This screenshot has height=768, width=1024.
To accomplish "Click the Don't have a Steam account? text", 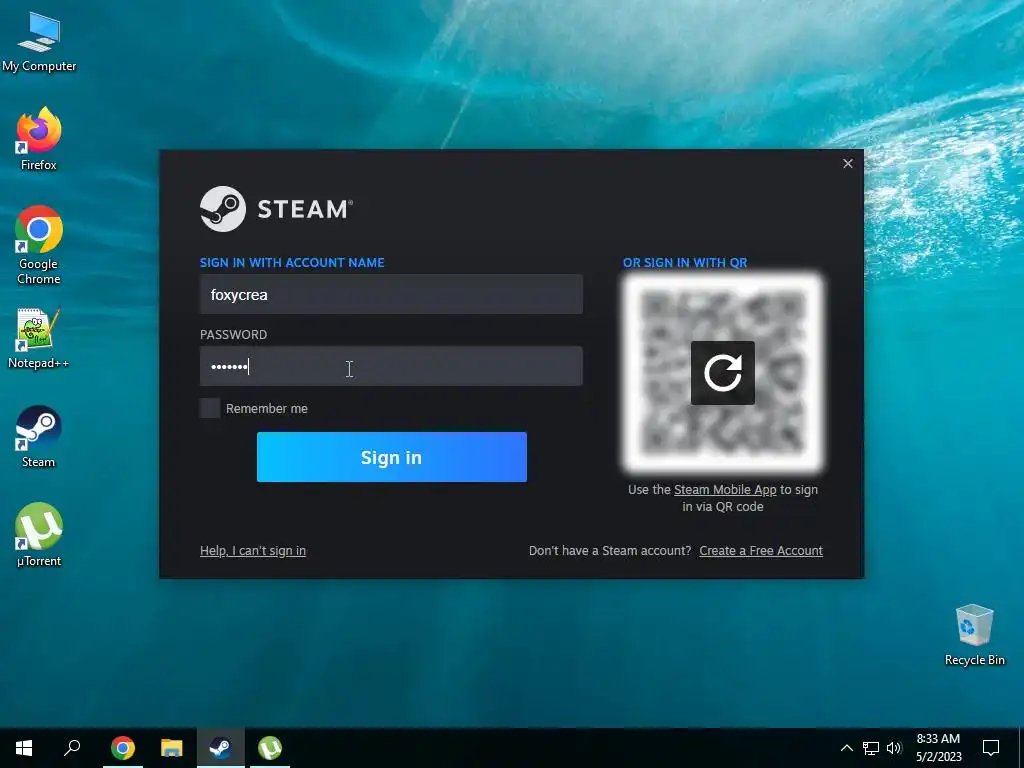I will tap(610, 551).
